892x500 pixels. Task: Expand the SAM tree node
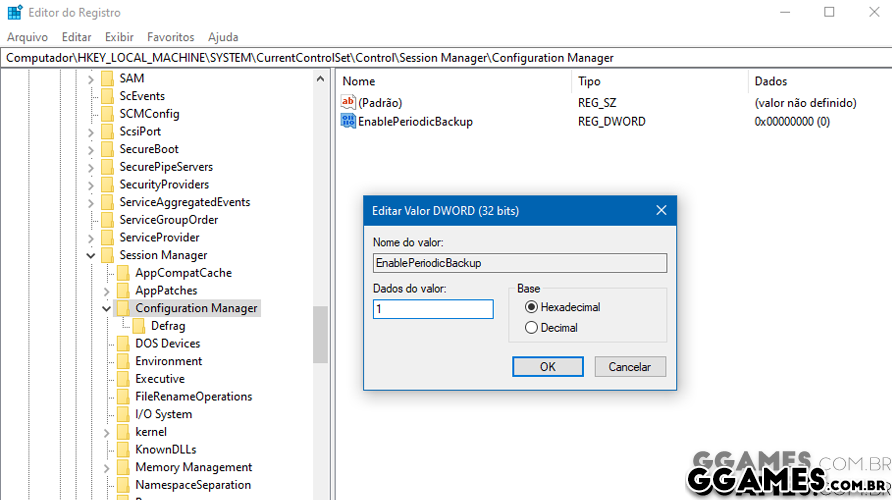91,78
